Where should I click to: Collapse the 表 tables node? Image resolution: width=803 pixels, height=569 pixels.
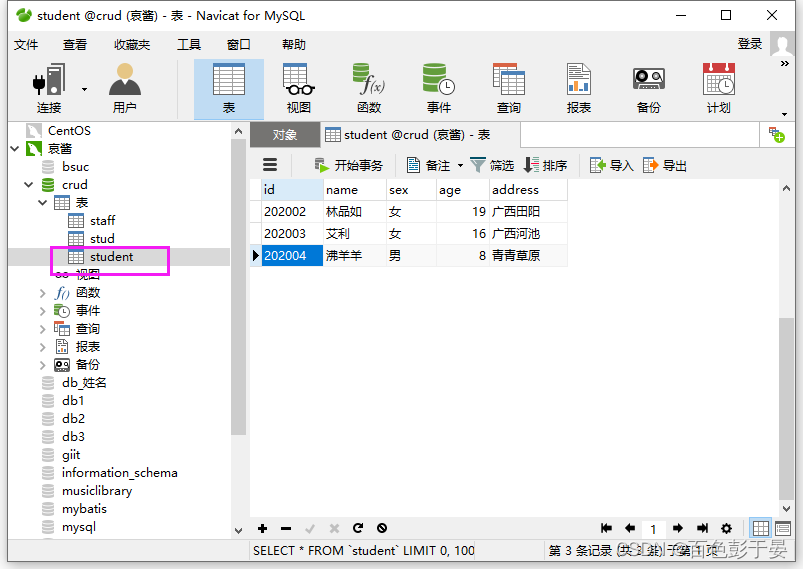tap(43, 203)
